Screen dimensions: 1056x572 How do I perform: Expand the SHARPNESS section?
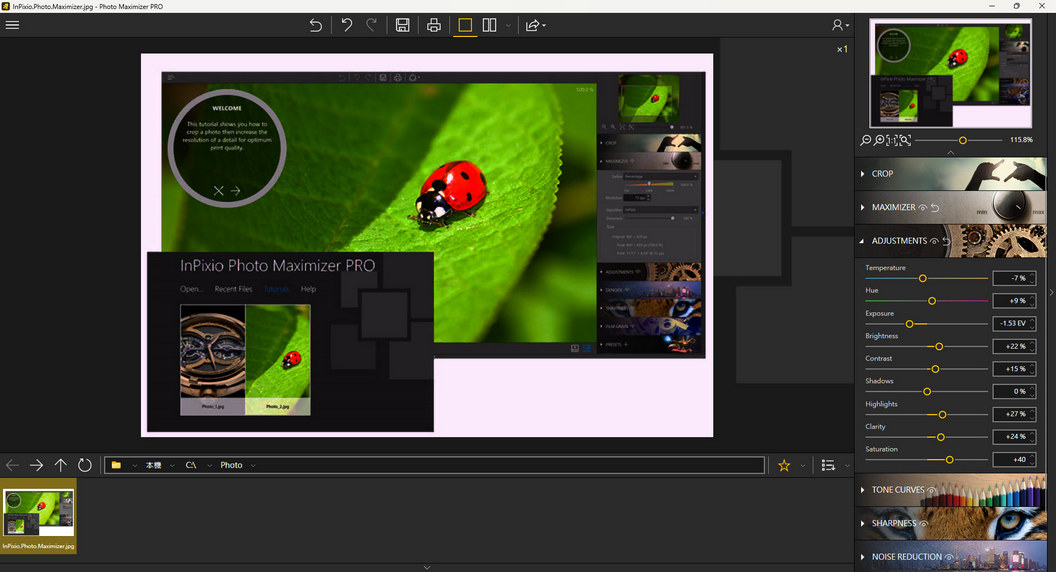point(863,523)
